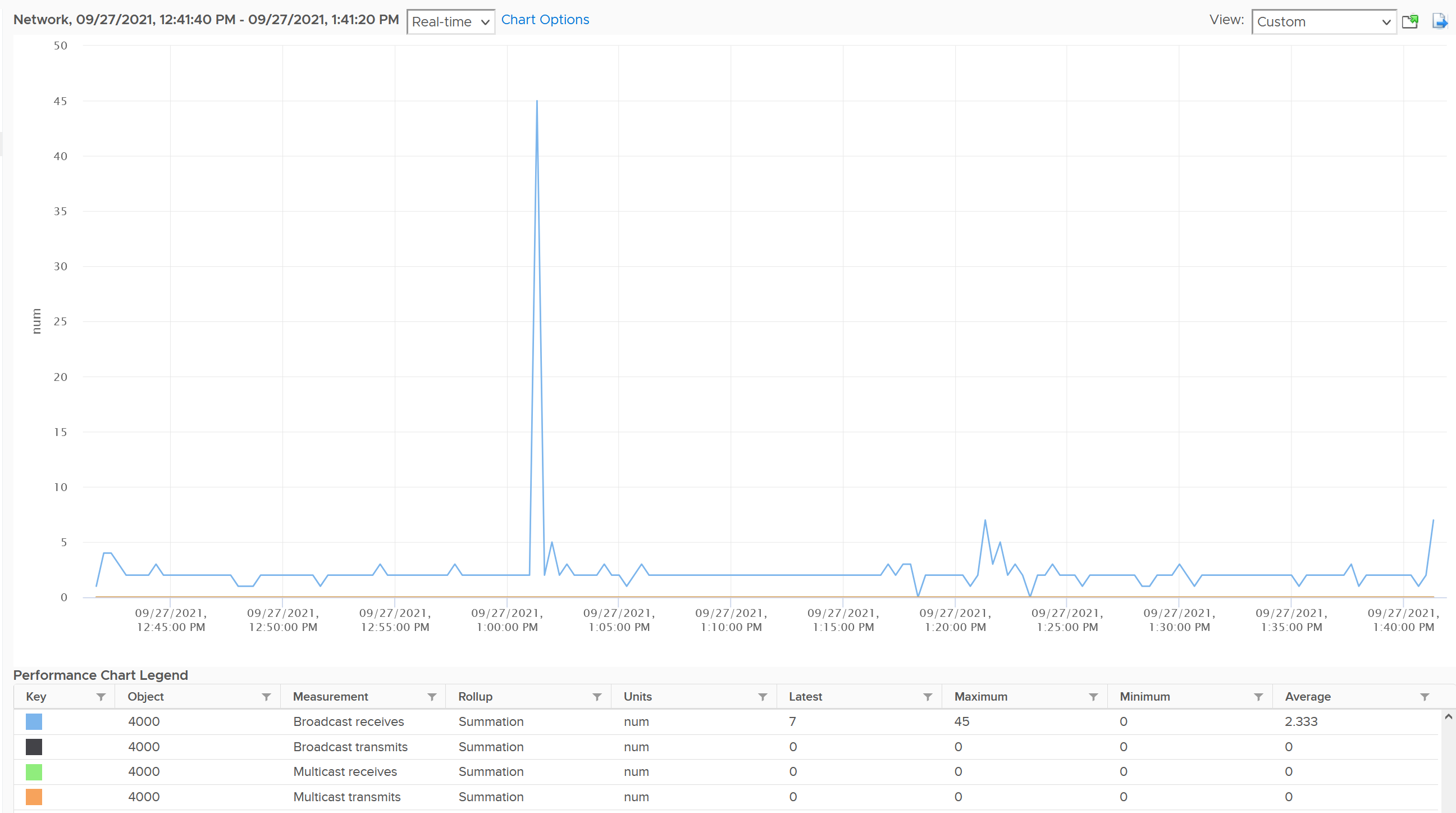The image size is (1456, 813).
Task: Filter the Key column
Action: (x=101, y=697)
